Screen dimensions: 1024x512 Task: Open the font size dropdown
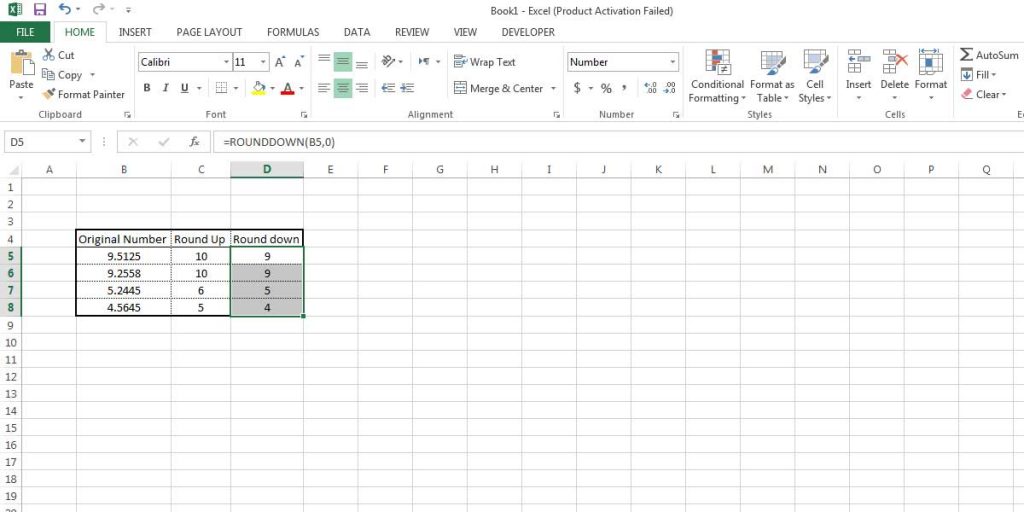tap(264, 62)
